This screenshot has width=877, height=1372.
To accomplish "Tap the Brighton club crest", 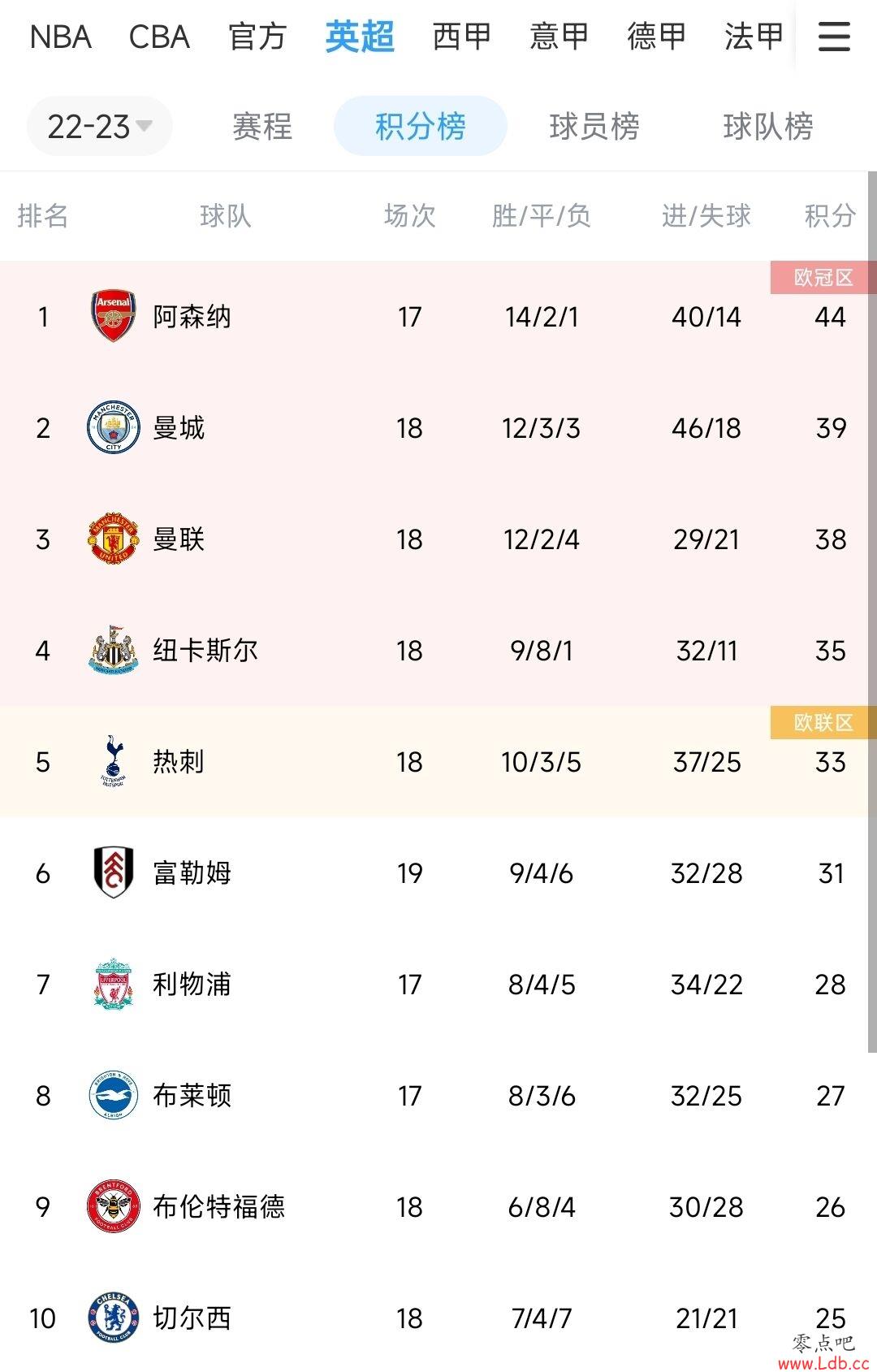I will click(x=113, y=1095).
